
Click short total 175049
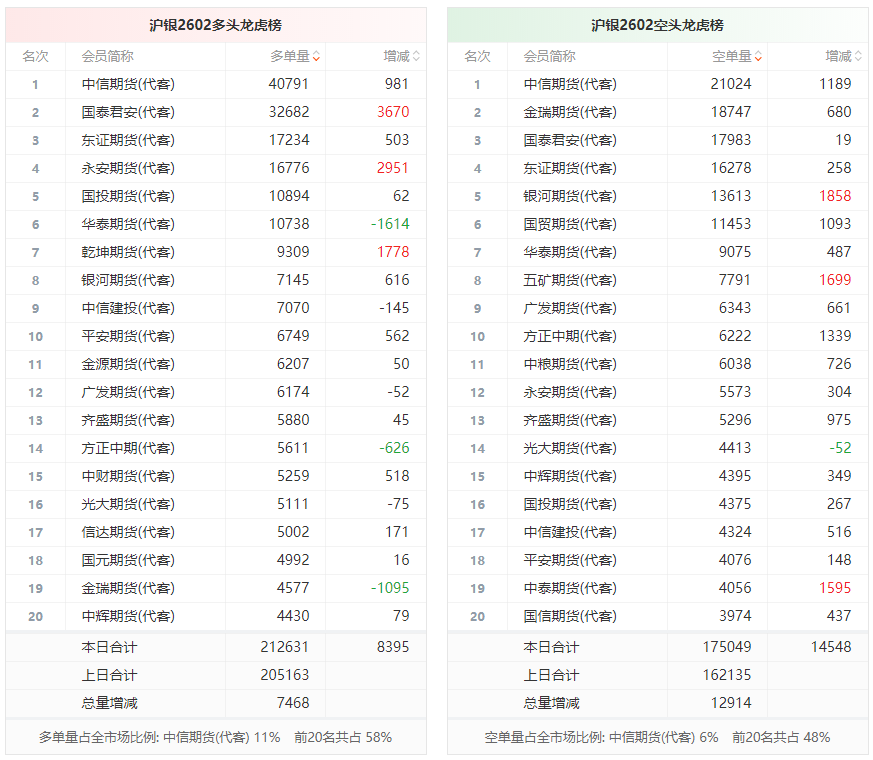[727, 647]
